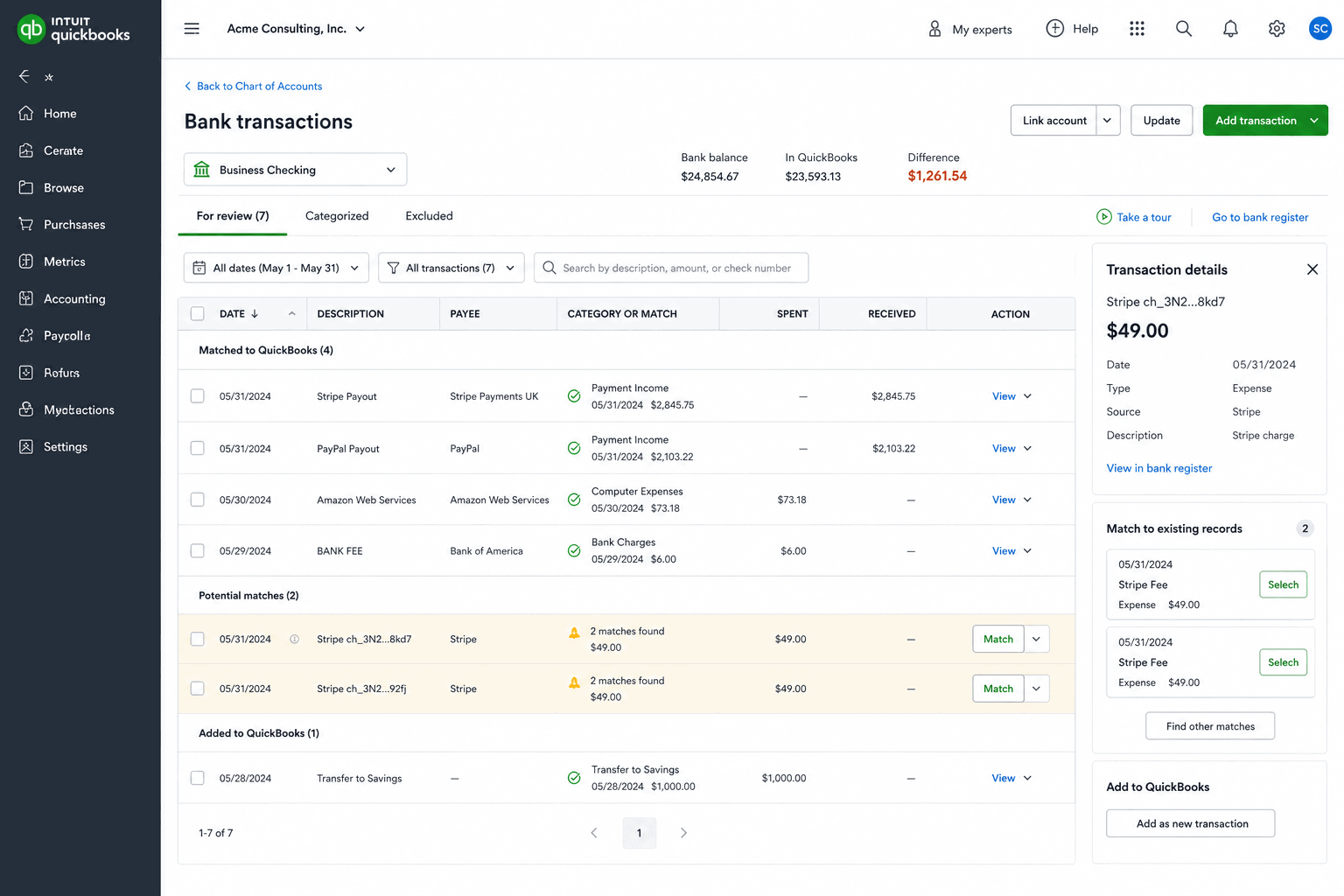Go to Home in sidebar
This screenshot has width=1344, height=896.
click(60, 114)
